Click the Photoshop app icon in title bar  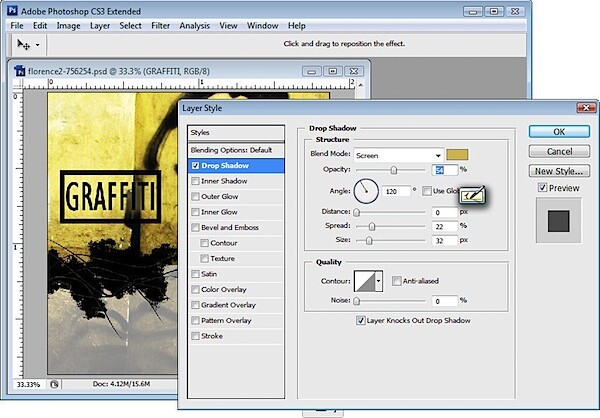(12, 10)
